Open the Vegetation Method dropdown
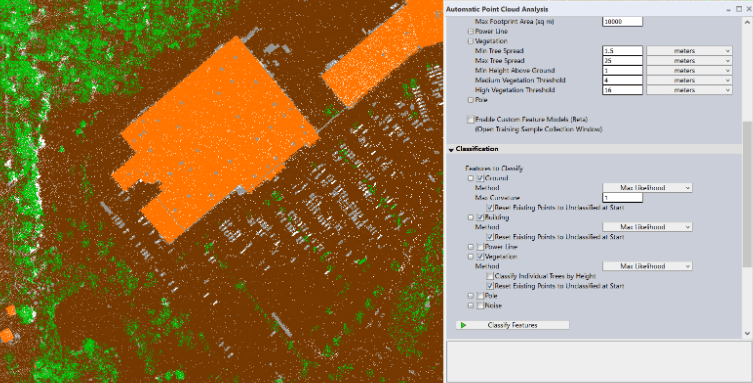753x383 pixels. pos(647,266)
